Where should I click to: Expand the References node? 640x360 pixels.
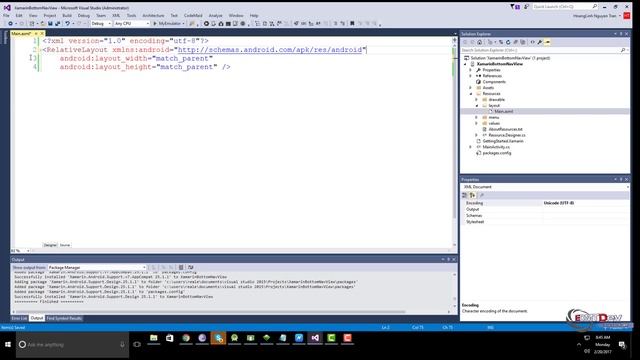pos(471,76)
